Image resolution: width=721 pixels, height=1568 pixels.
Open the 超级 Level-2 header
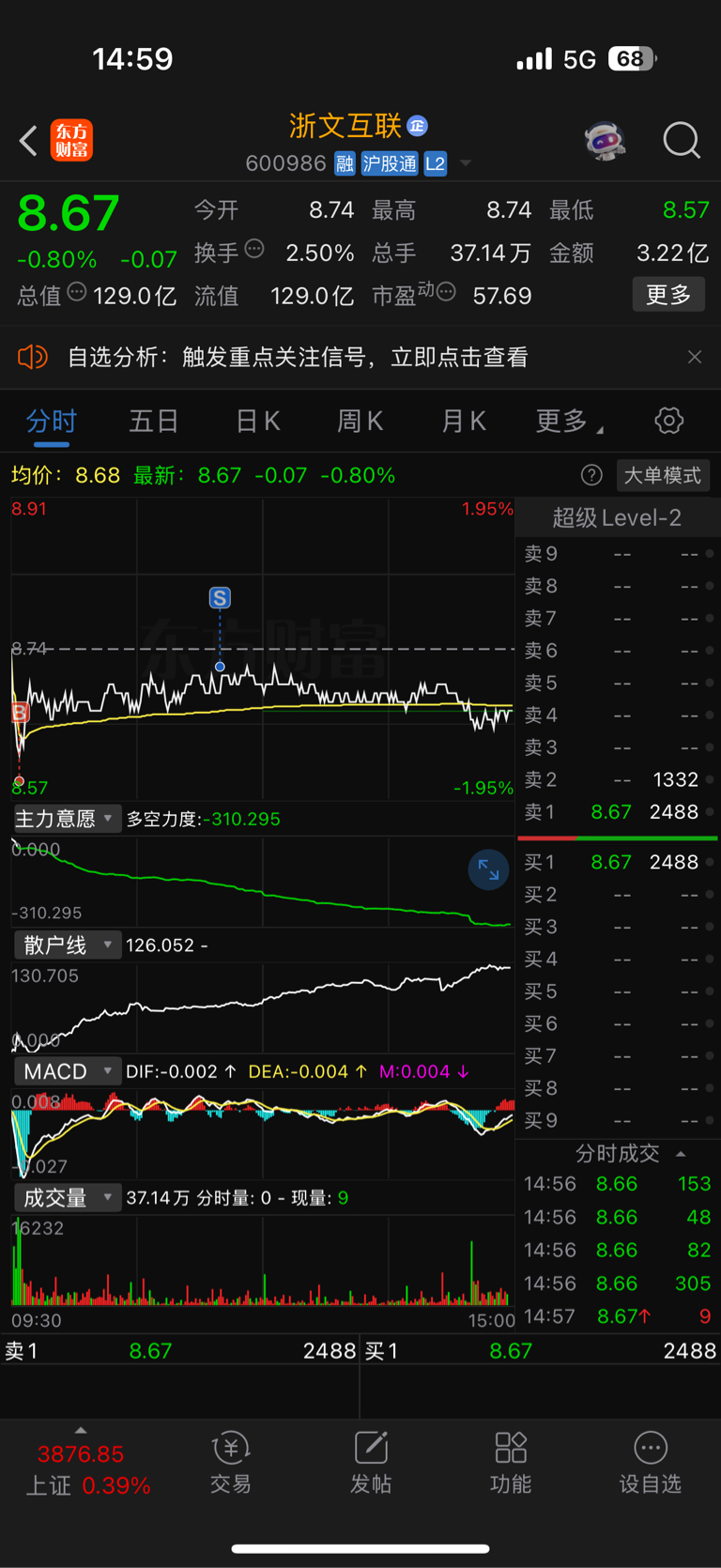pyautogui.click(x=617, y=517)
